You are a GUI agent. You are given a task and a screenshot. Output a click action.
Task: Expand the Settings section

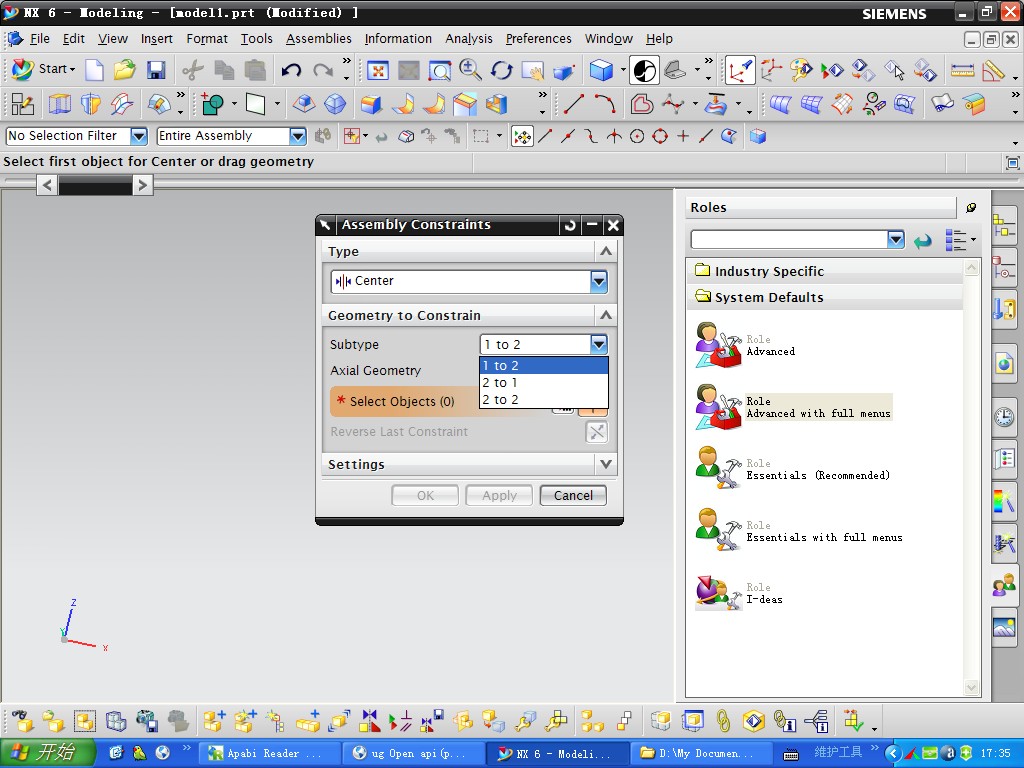pos(605,464)
